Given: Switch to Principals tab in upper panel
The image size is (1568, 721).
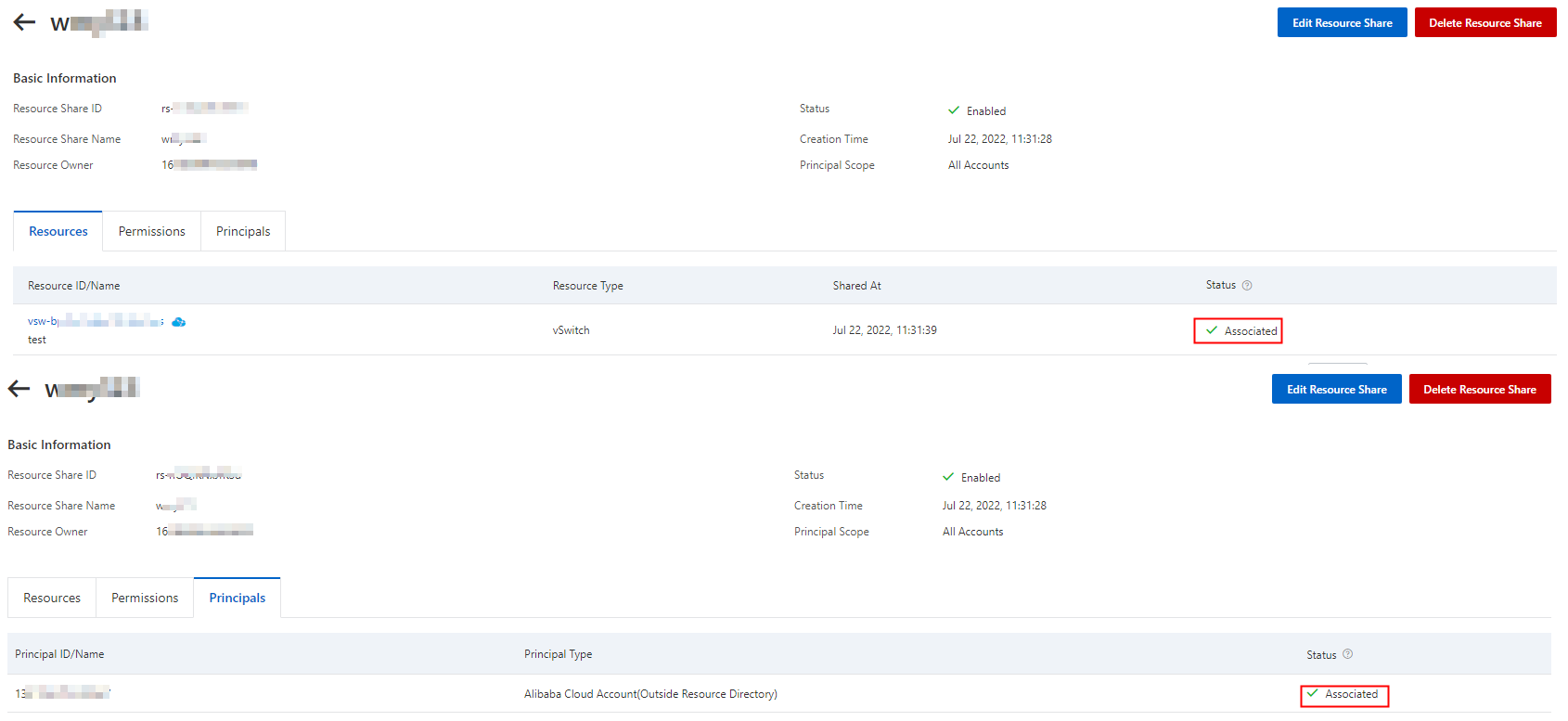Looking at the screenshot, I should click(243, 231).
